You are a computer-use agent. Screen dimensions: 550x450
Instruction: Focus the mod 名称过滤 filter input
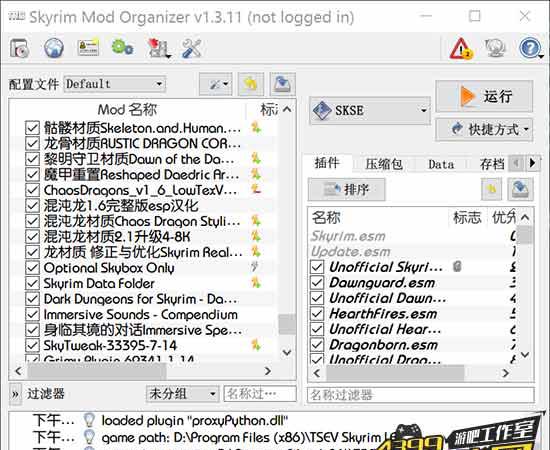tap(260, 394)
